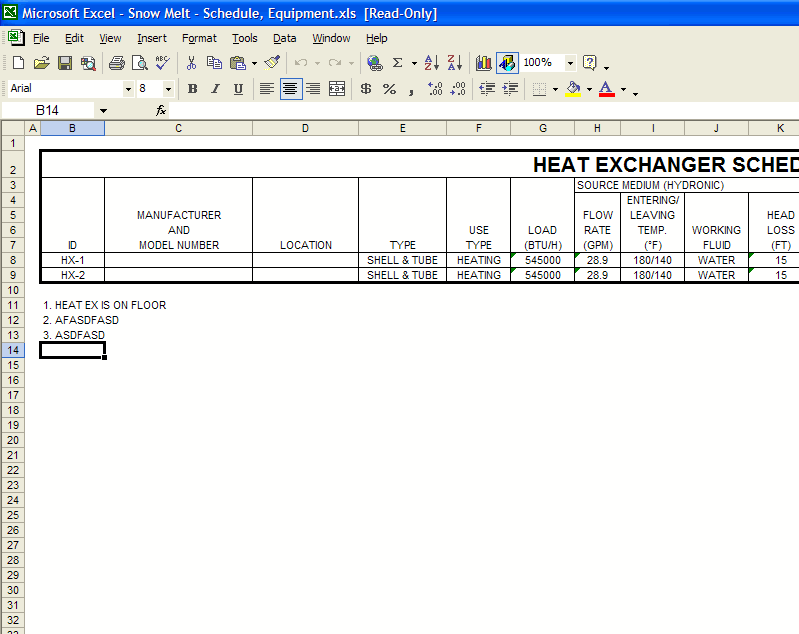
Task: Open the Paste options dropdown arrow
Action: tap(254, 63)
